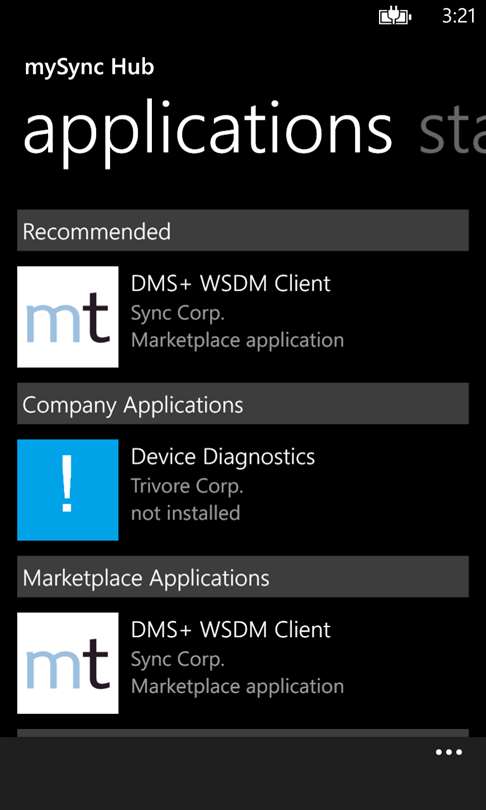
Task: Open the three-dots app bar menu
Action: pyautogui.click(x=448, y=753)
